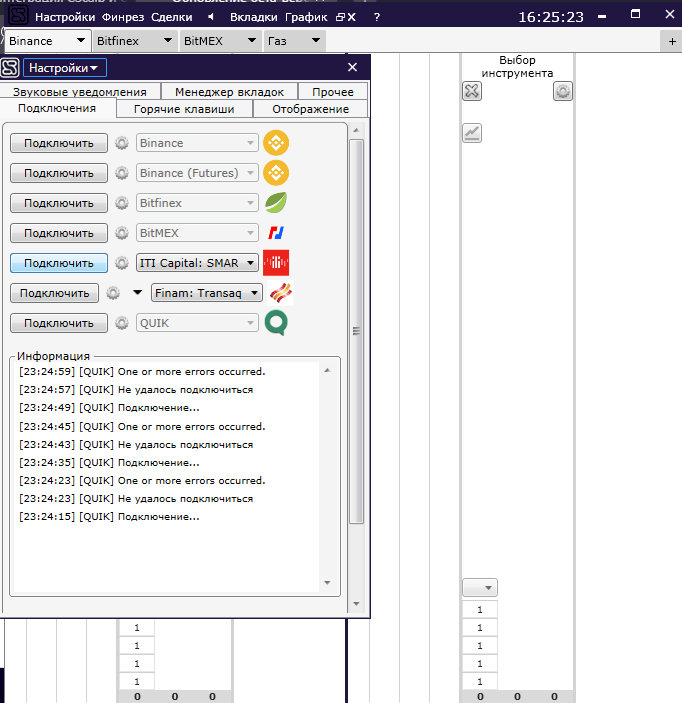Open the График menu

(306, 17)
